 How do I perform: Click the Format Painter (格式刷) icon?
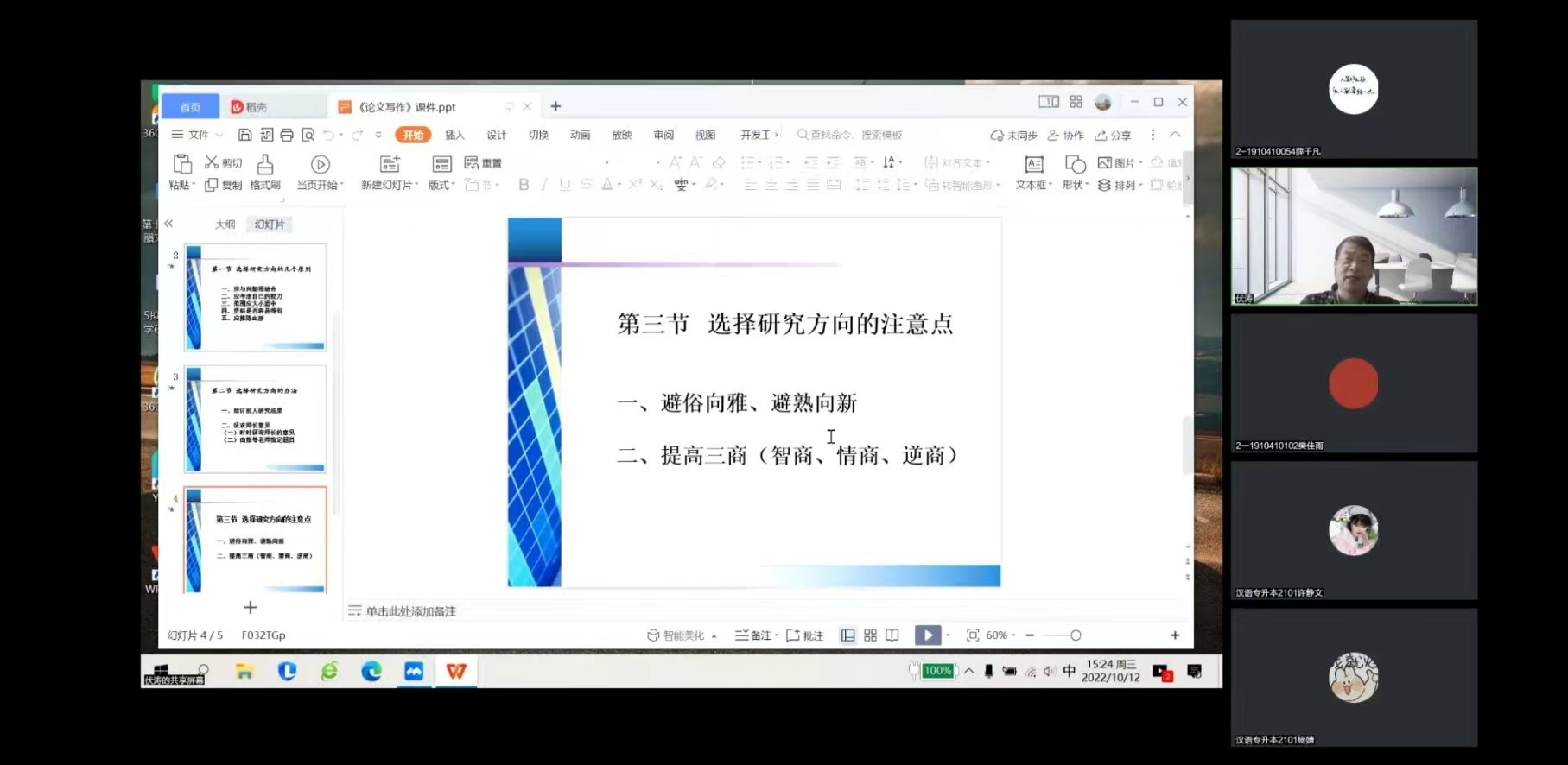coord(265,164)
